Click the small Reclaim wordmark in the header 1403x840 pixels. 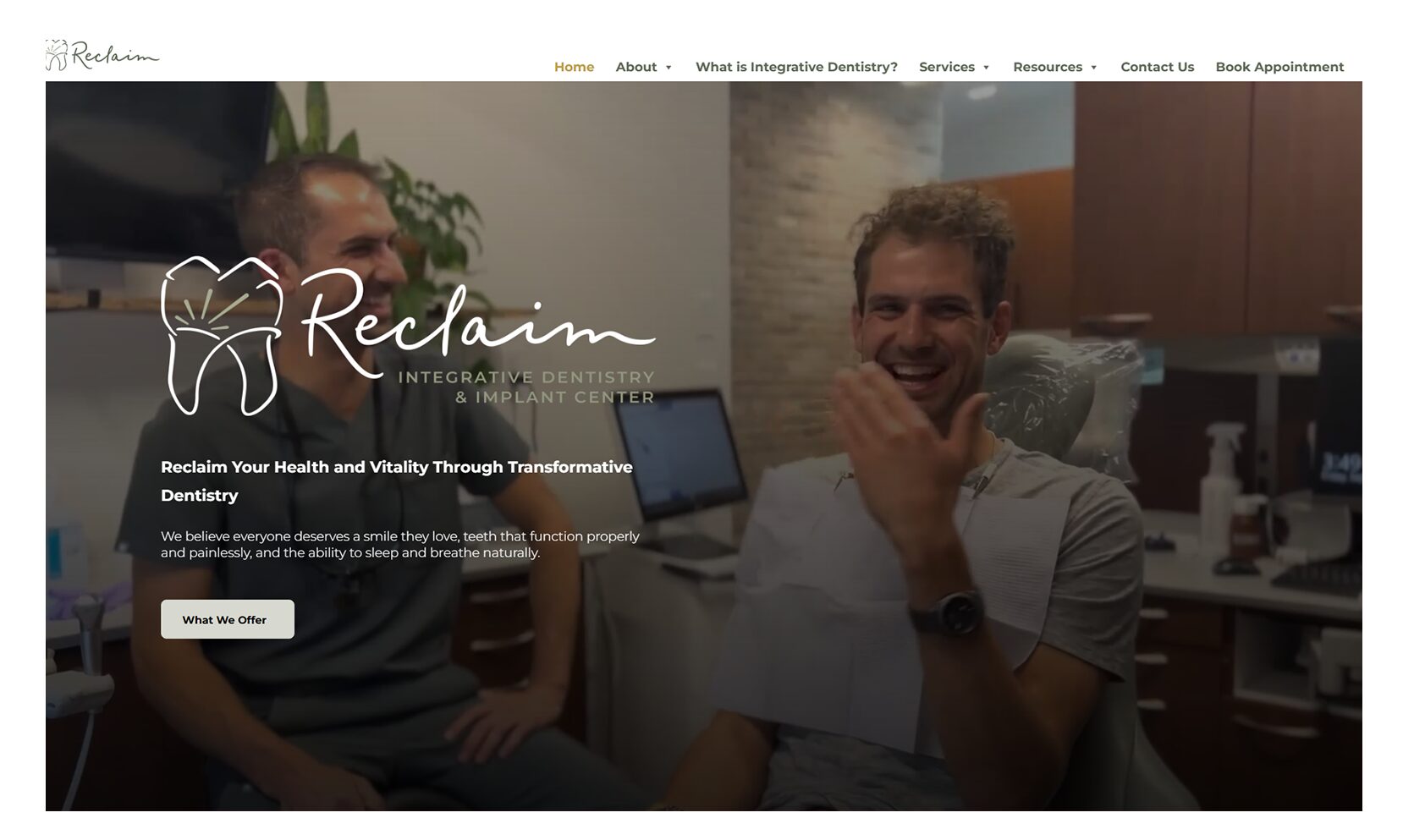coord(115,55)
